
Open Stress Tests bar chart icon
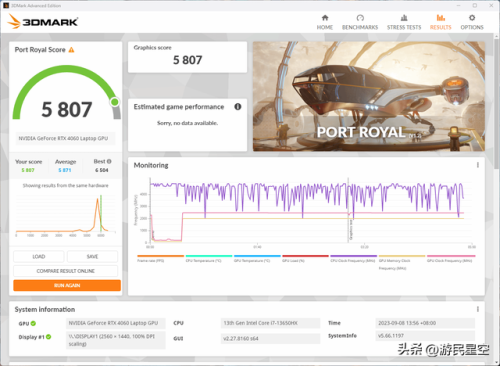pos(404,18)
